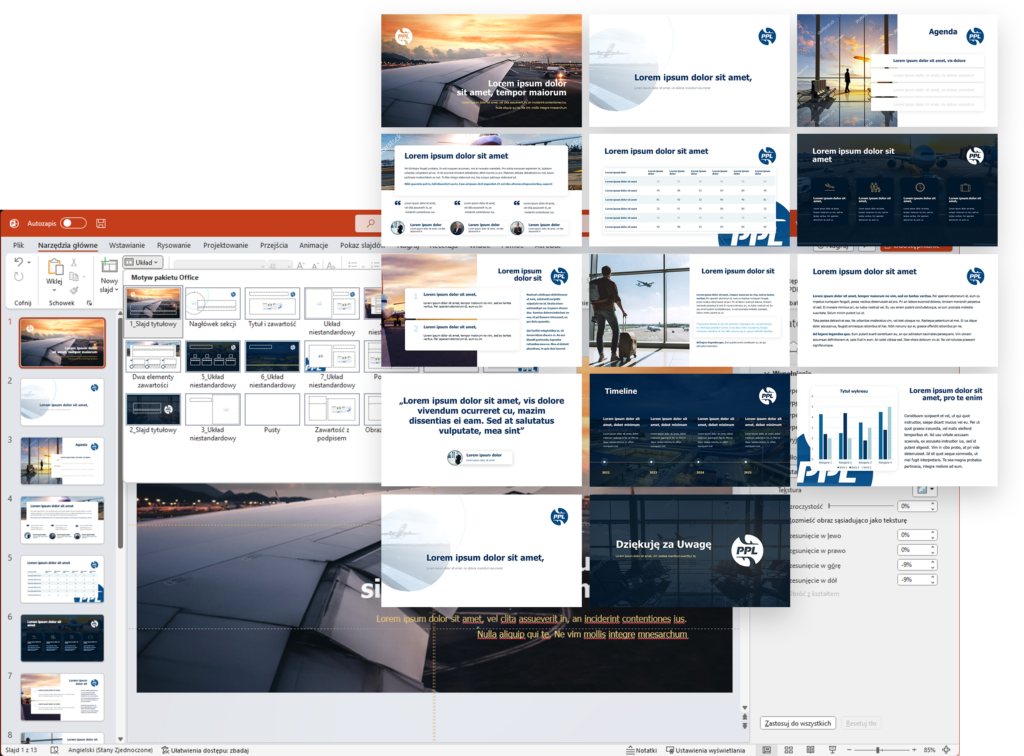Click the save floppy disk icon

click(101, 223)
